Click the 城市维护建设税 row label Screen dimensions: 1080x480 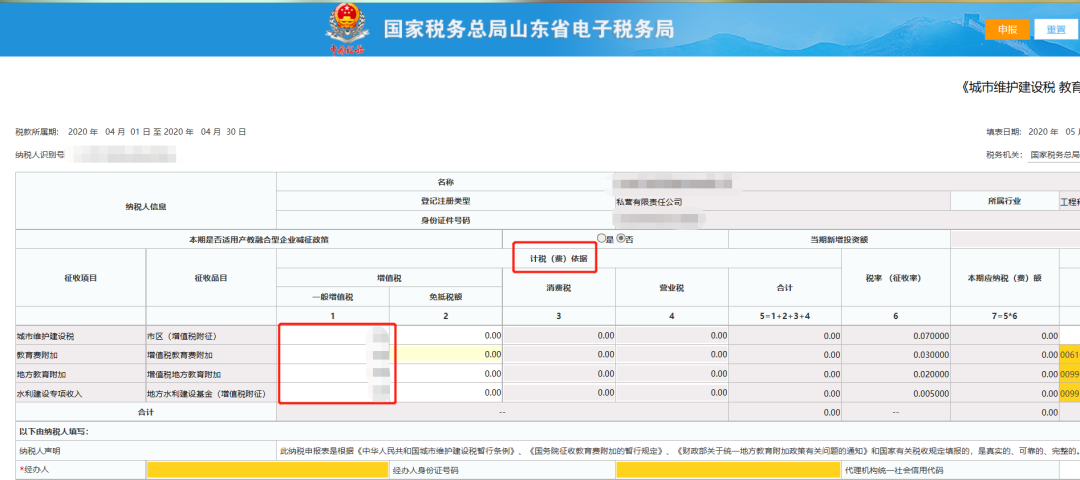[44, 336]
